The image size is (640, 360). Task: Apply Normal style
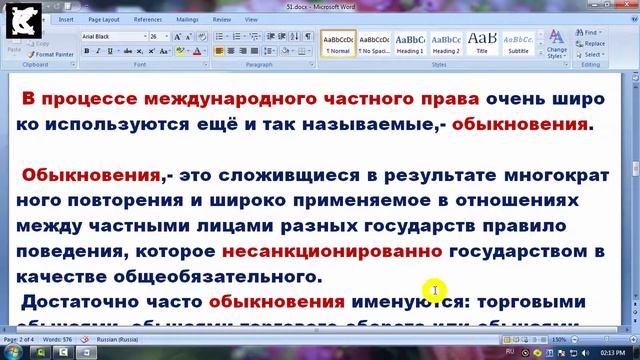click(x=338, y=43)
